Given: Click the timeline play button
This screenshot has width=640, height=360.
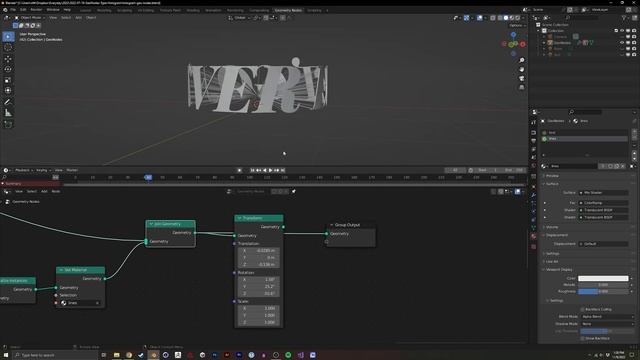Looking at the screenshot, I should 270,170.
